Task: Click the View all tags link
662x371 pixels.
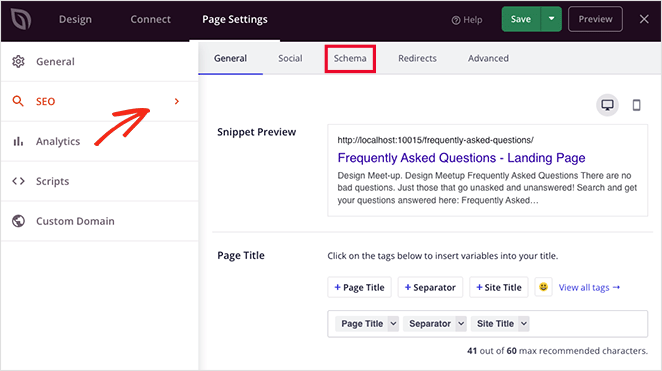Action: 589,287
